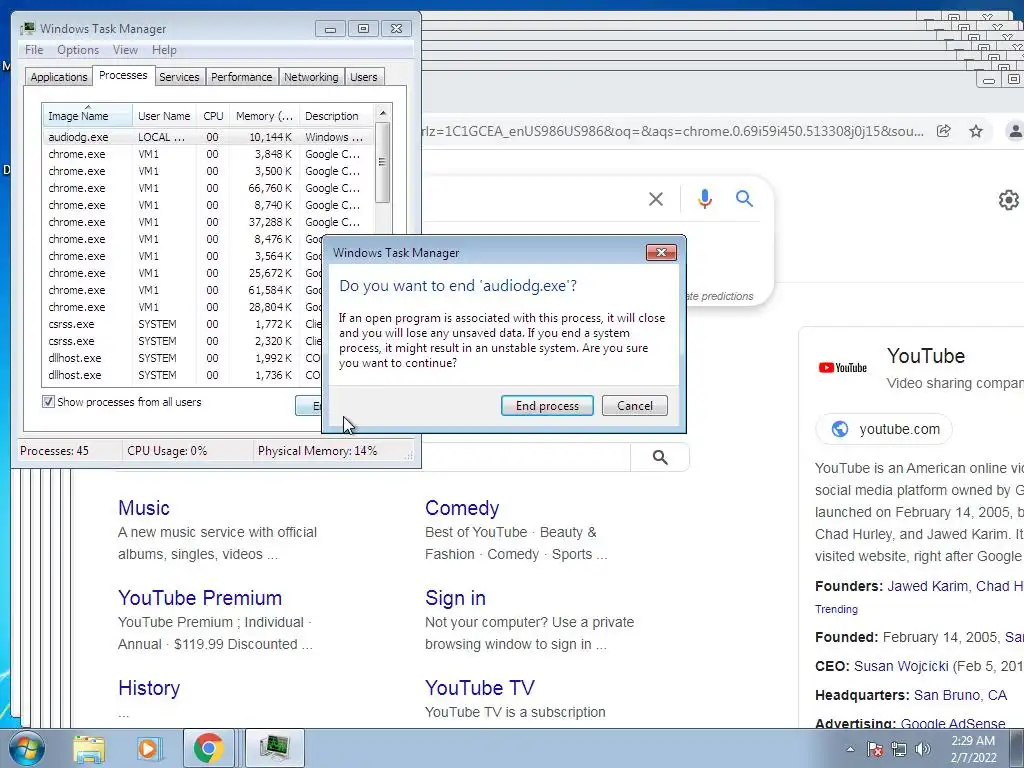
Task: Cancel ending audiodg.exe
Action: point(634,406)
